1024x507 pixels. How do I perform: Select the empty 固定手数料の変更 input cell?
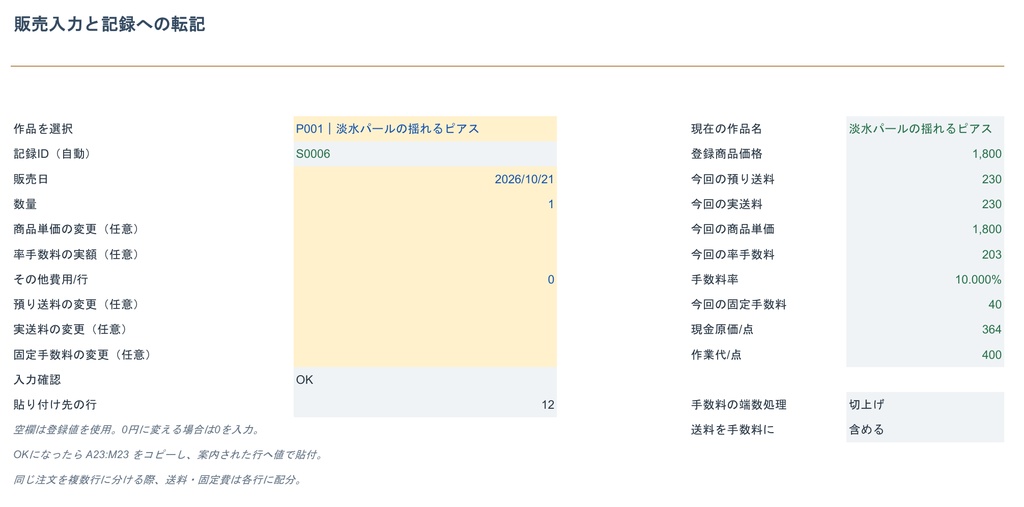pos(425,355)
